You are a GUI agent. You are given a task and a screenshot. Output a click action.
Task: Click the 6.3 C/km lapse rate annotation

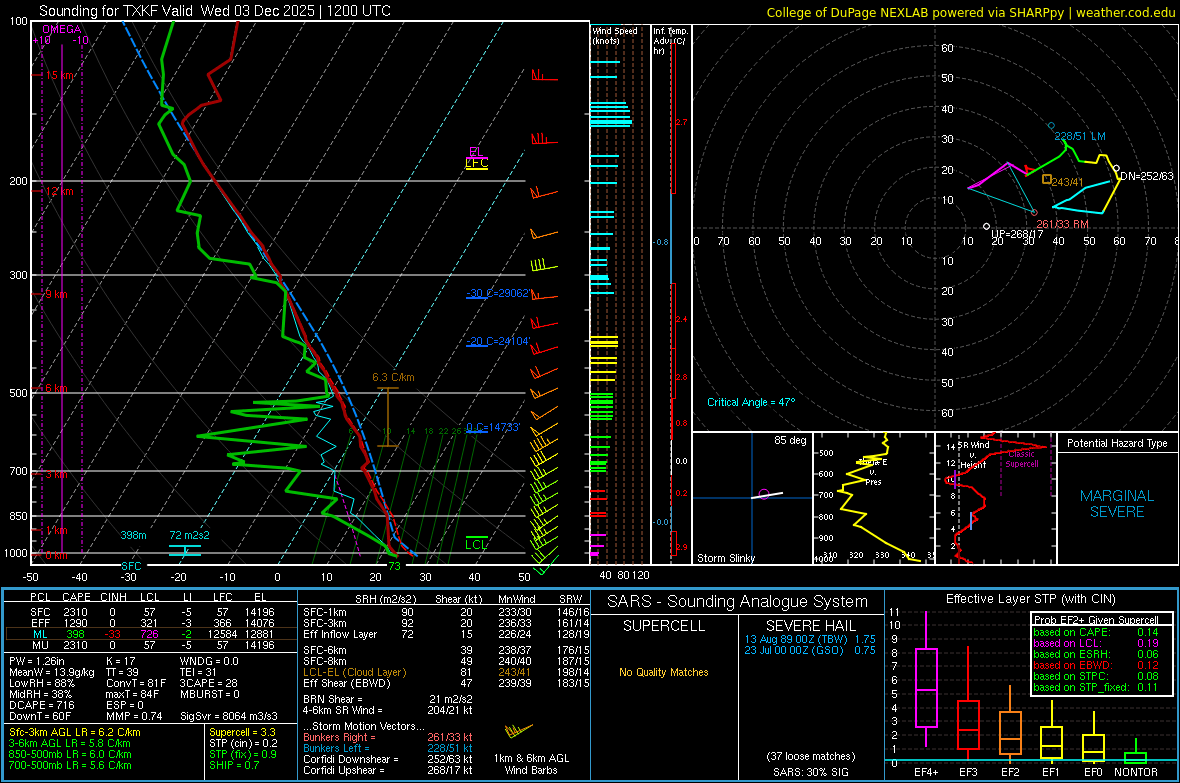[x=393, y=377]
